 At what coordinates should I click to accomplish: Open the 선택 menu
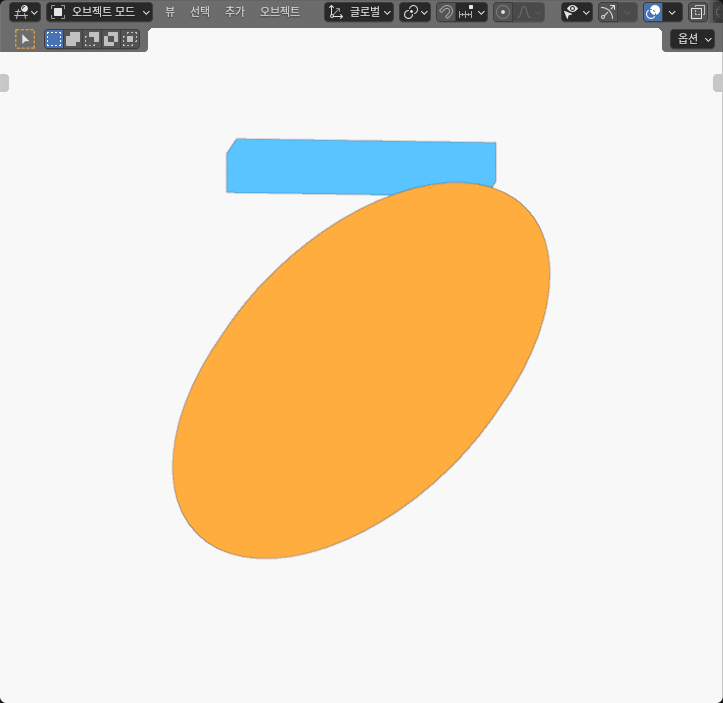tap(200, 12)
